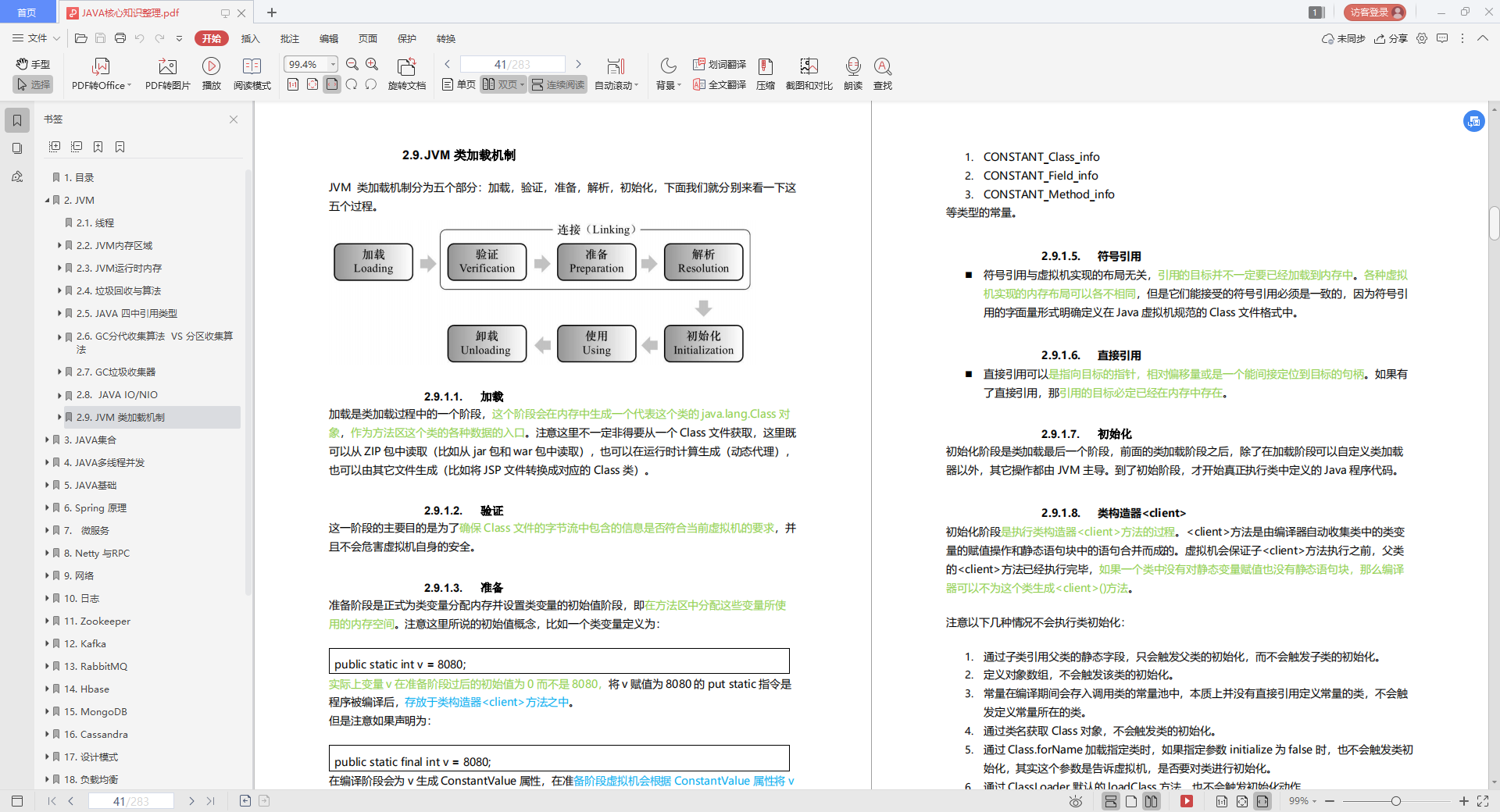Start 朗读 read-aloud feature
The width and height of the screenshot is (1500, 812).
click(x=852, y=73)
